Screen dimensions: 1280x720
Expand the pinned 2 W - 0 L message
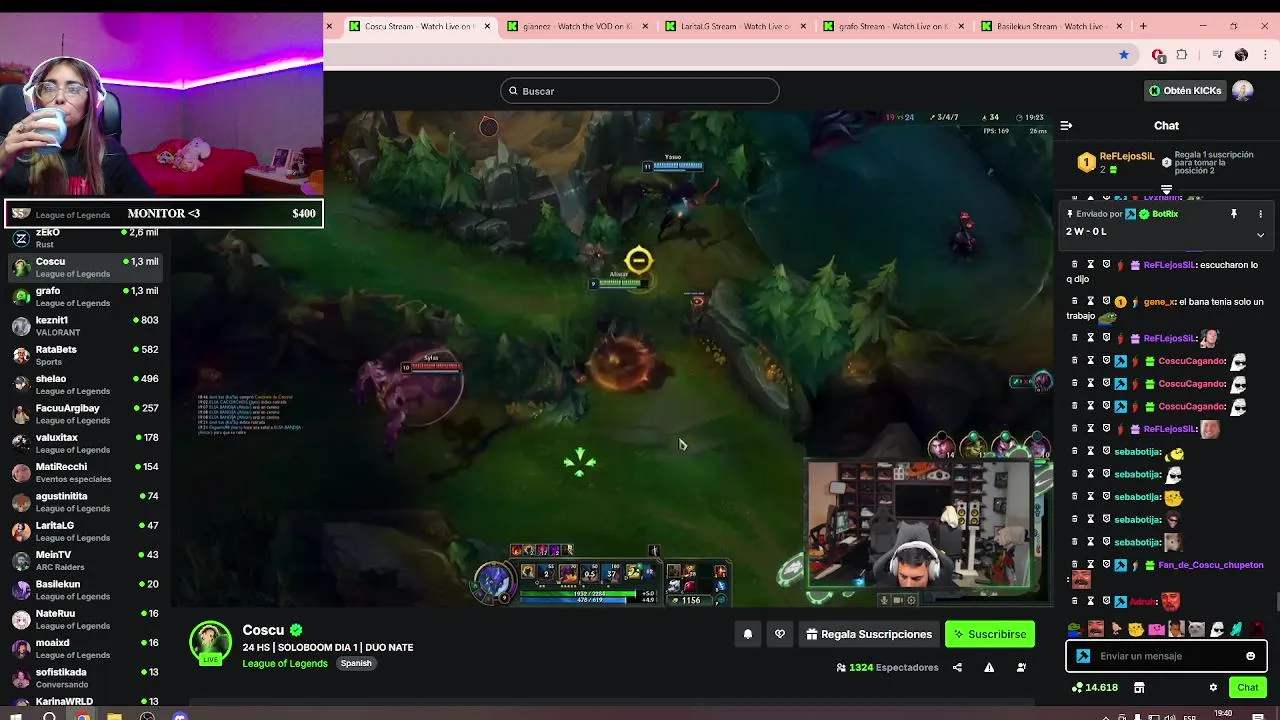point(1260,235)
